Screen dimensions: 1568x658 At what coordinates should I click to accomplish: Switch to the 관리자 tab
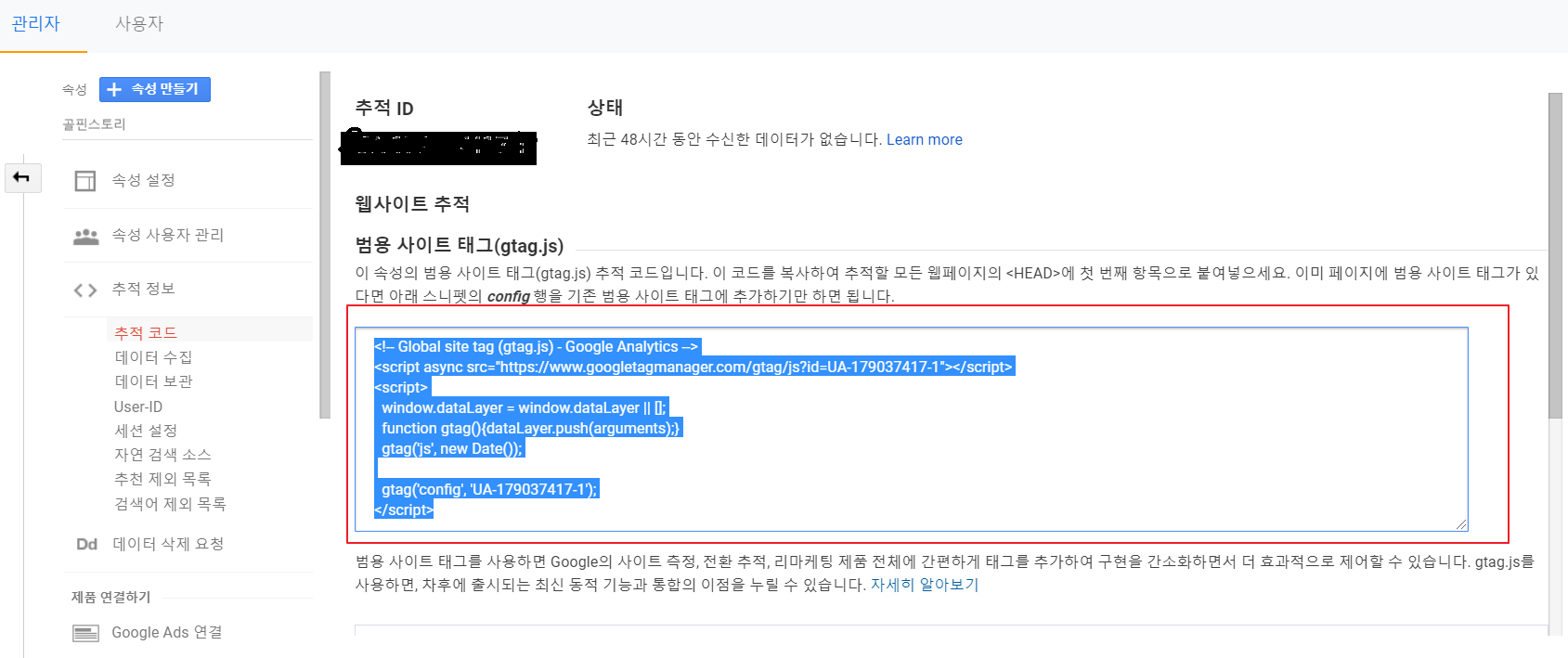pyautogui.click(x=36, y=23)
